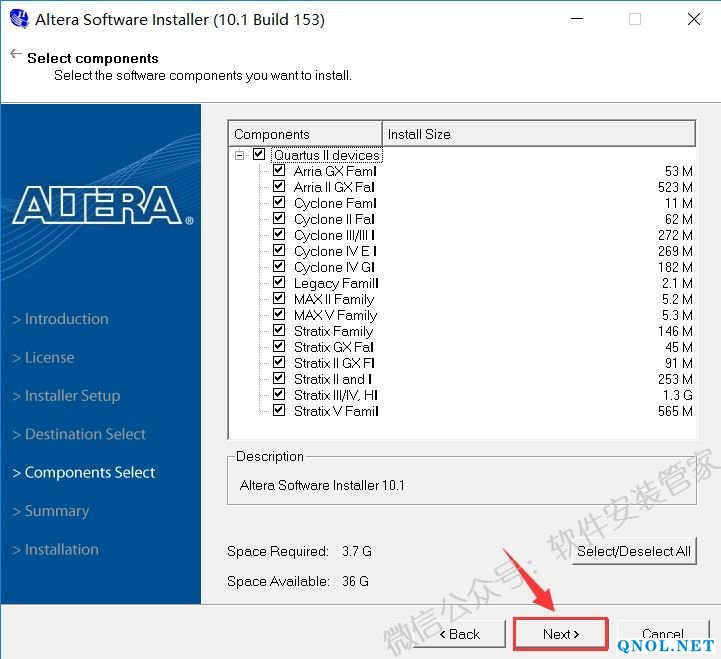Click the Destination Select step in sidebar
The image size is (721, 659).
[x=85, y=434]
